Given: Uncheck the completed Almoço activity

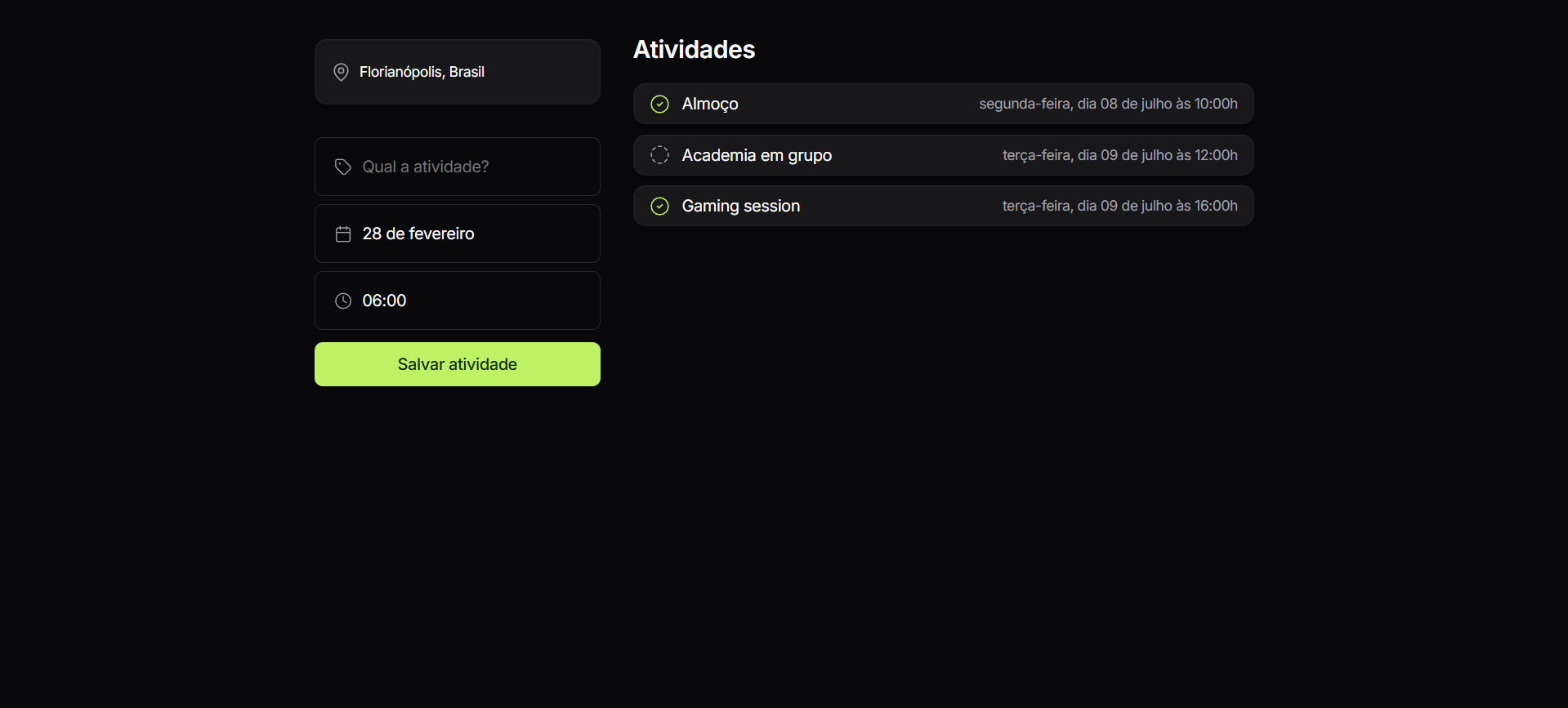Looking at the screenshot, I should [x=659, y=105].
